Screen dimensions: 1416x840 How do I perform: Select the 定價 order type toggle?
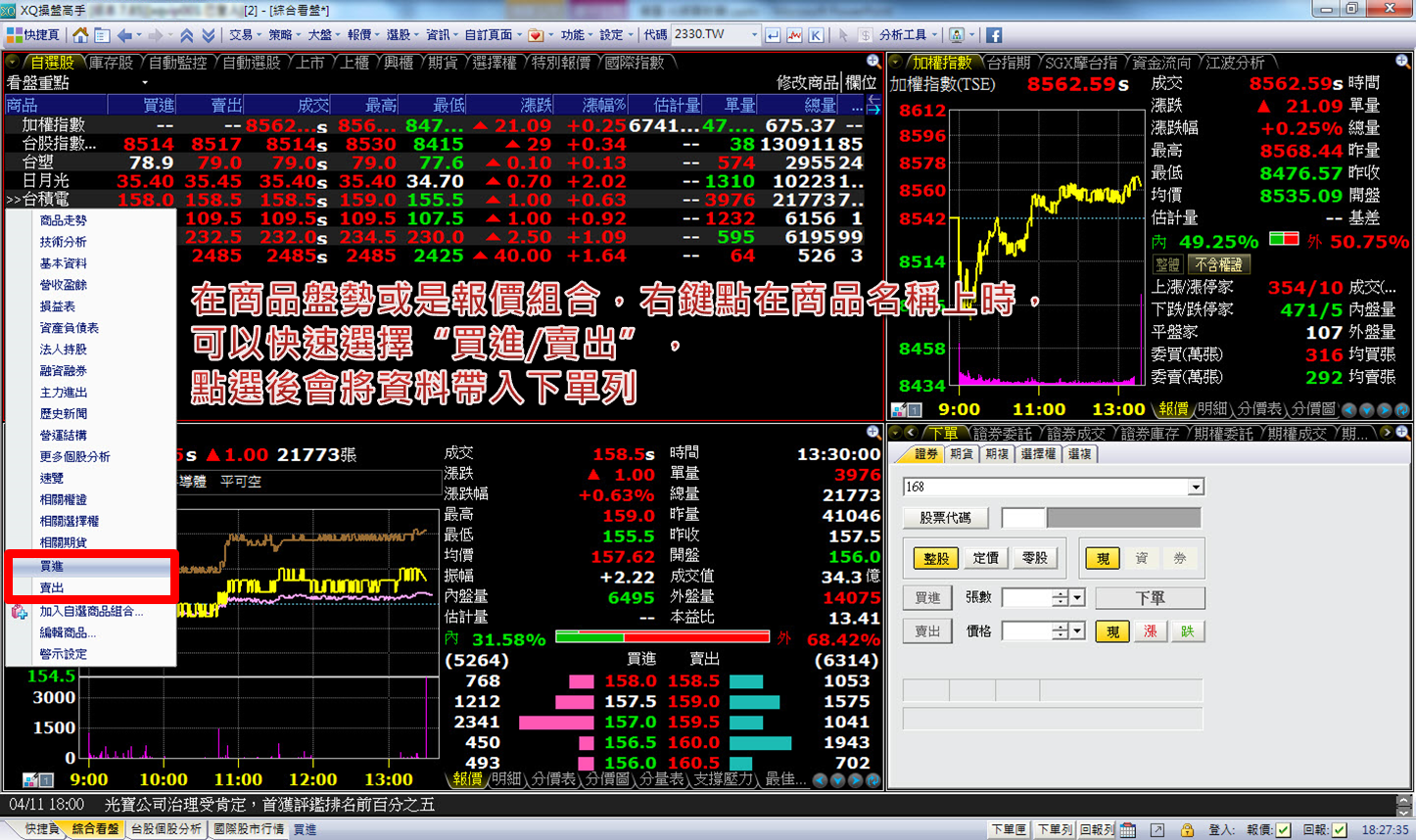(x=985, y=558)
